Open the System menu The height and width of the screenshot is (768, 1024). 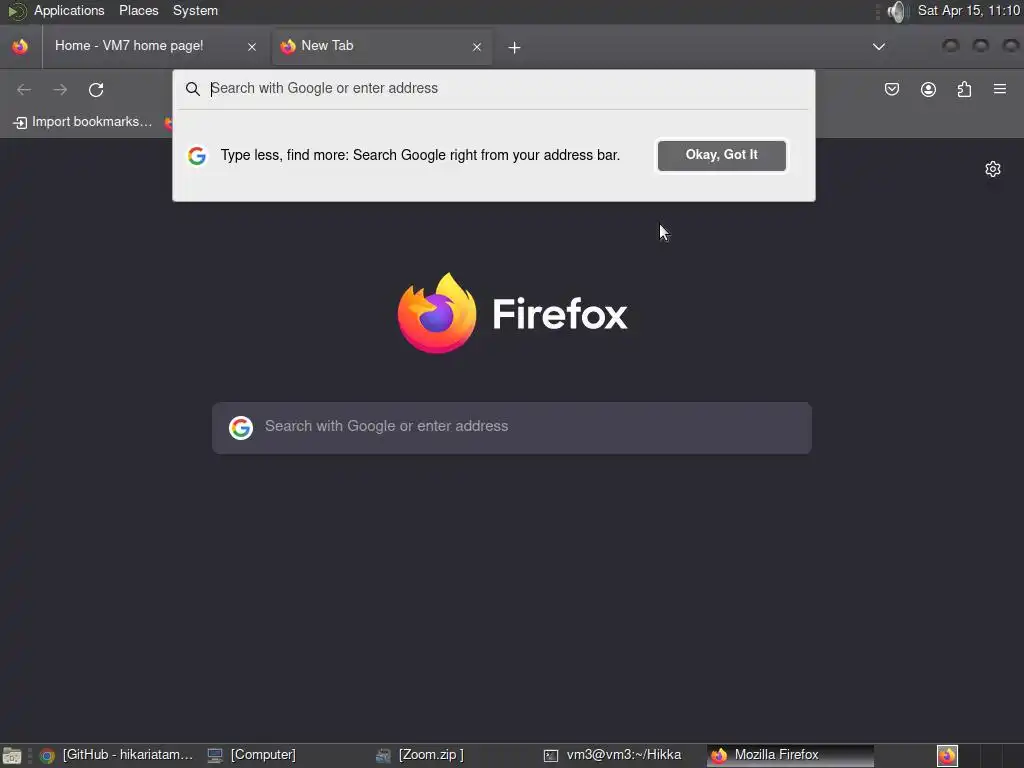(x=195, y=10)
